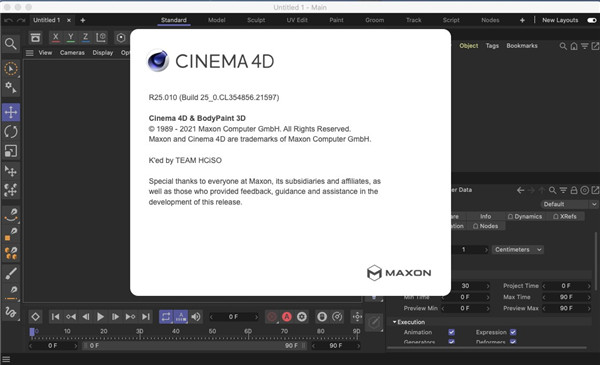
Task: Increase Max Time value arrow
Action: [x=589, y=297]
